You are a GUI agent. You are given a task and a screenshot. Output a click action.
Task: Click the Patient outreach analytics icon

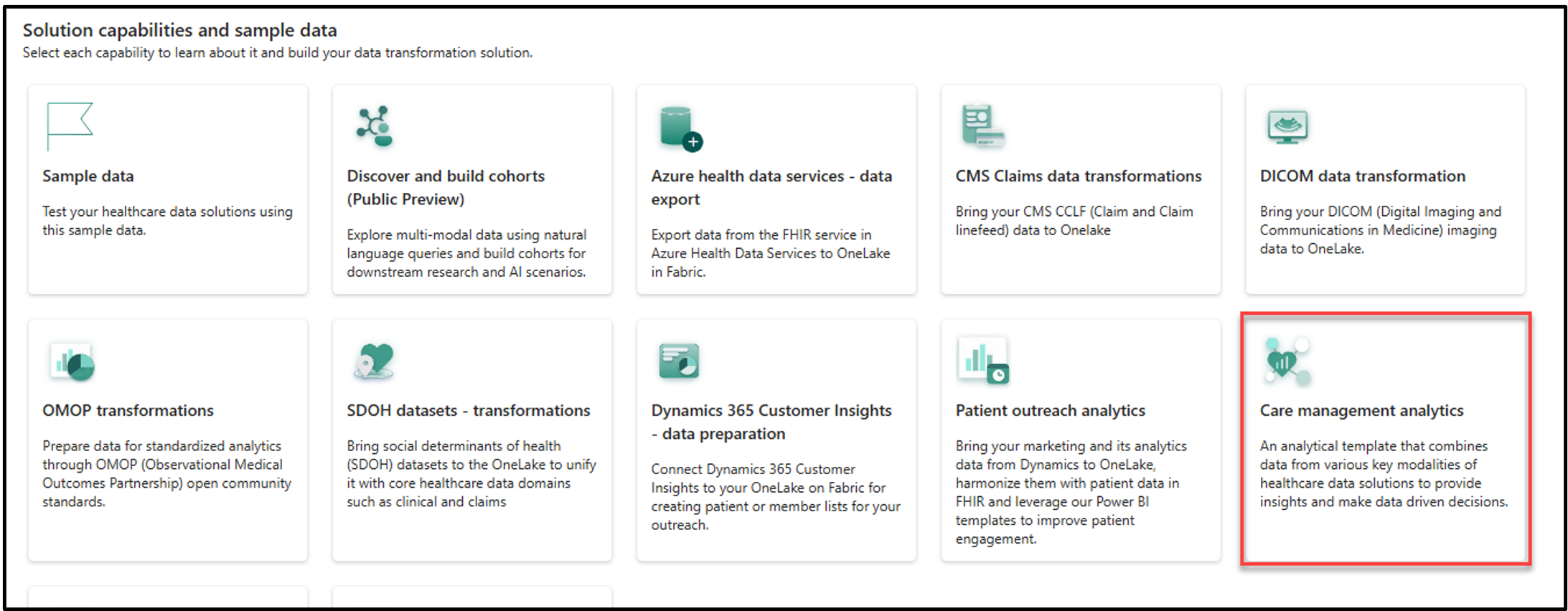pyautogui.click(x=984, y=360)
